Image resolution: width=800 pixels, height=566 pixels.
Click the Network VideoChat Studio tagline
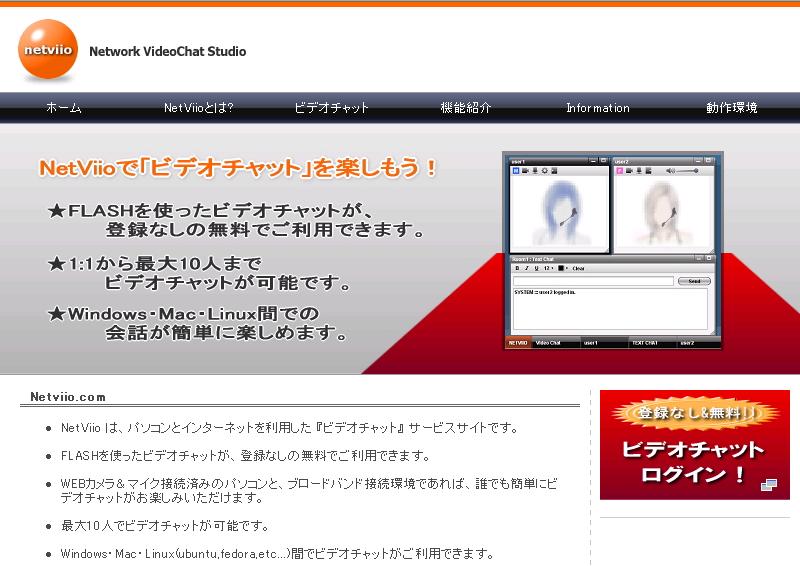[167, 52]
